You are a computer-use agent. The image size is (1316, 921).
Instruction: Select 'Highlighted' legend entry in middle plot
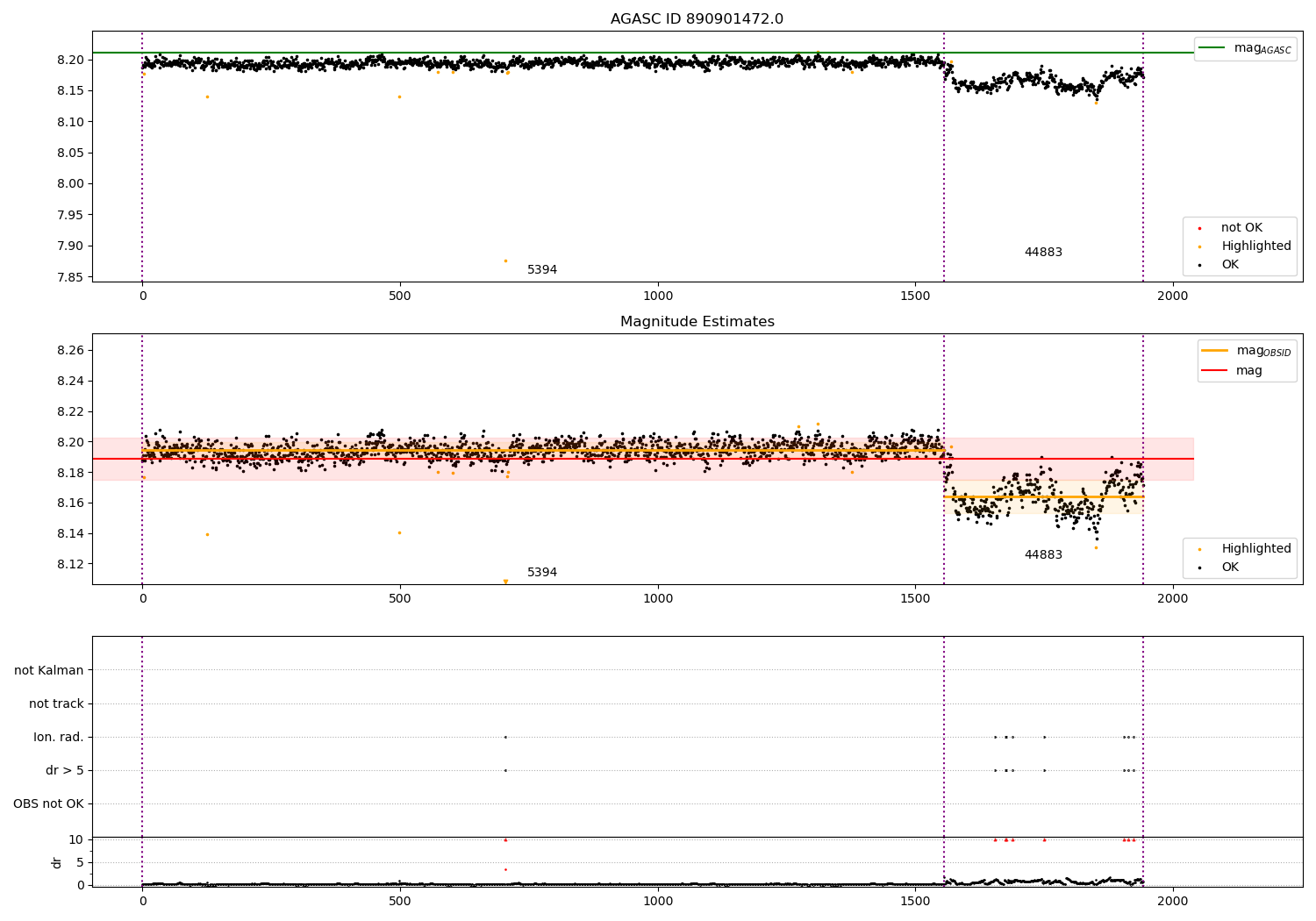1255,549
